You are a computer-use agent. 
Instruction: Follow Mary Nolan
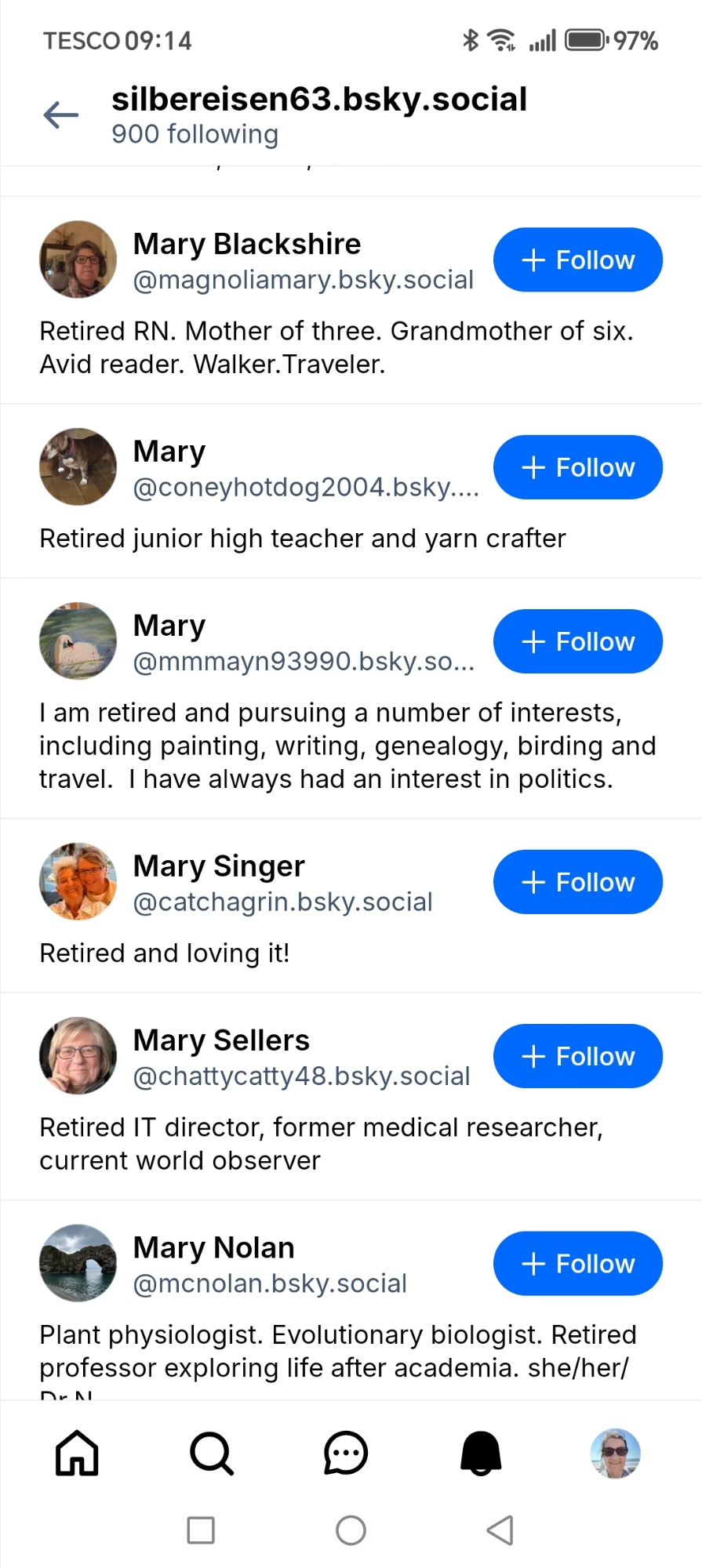[x=577, y=1263]
